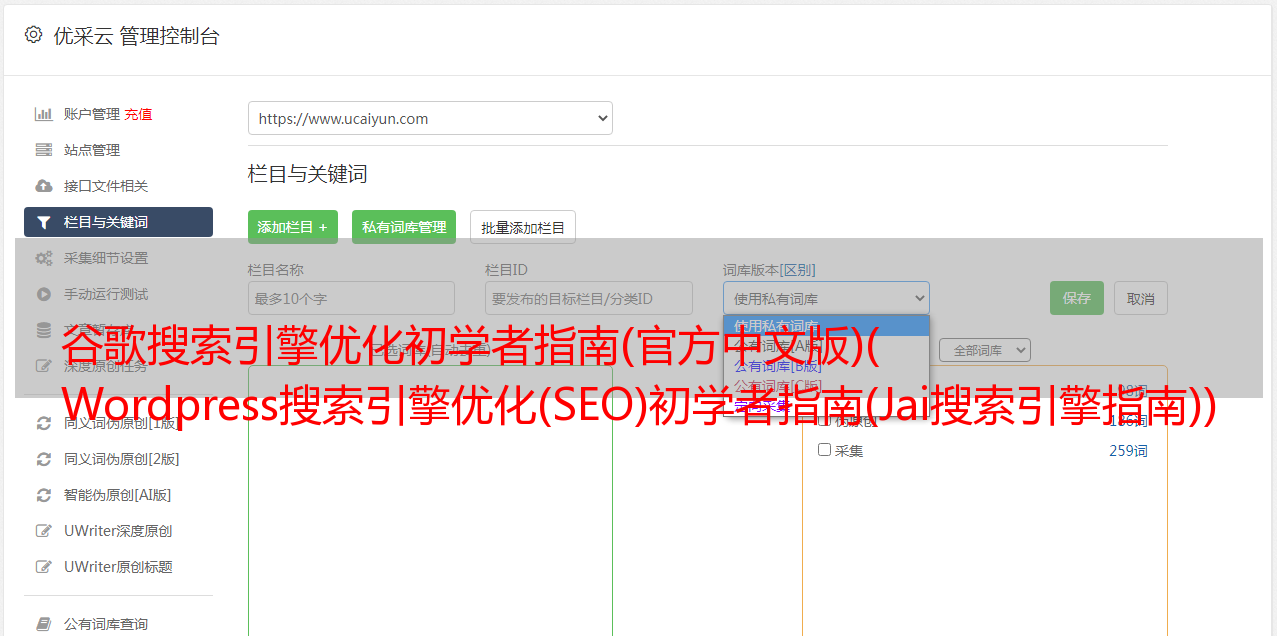Click the red 充值 link
Screen dimensions: 1277x636
pyautogui.click(x=138, y=114)
